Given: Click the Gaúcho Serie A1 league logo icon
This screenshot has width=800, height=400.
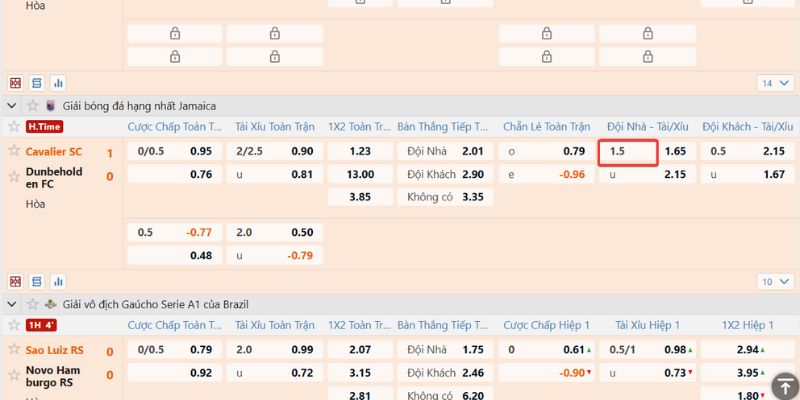Looking at the screenshot, I should (52, 304).
